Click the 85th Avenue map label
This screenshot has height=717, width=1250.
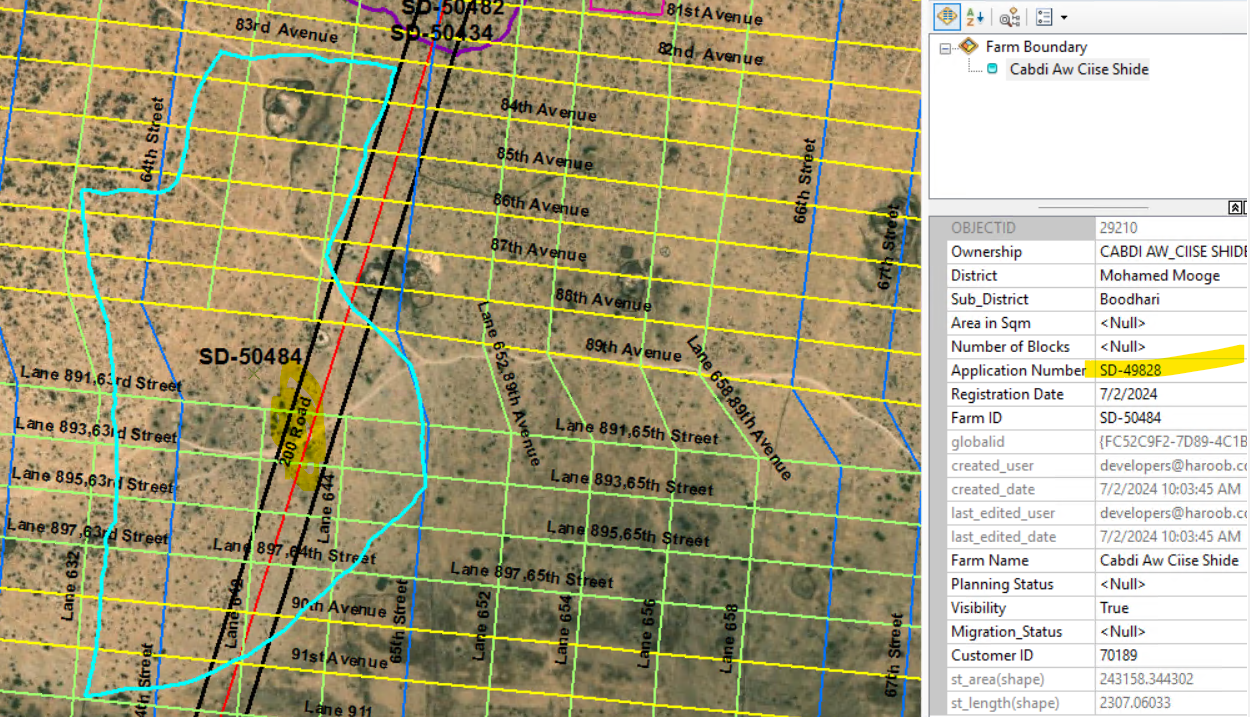pos(544,157)
